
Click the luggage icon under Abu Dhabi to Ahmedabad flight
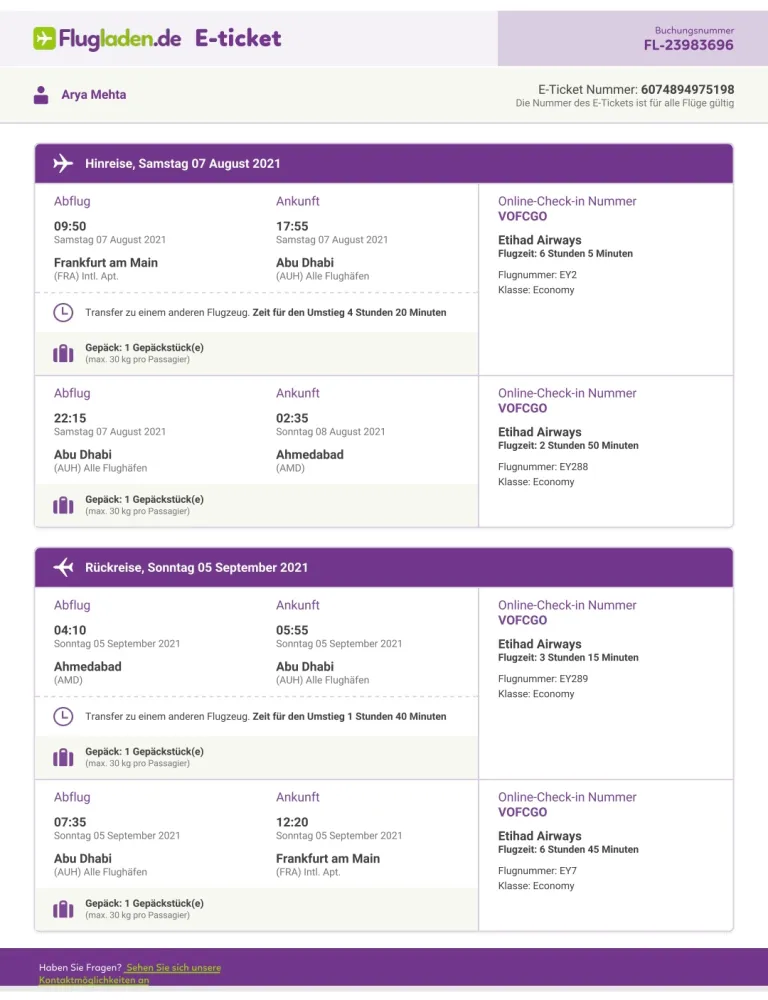tap(63, 505)
